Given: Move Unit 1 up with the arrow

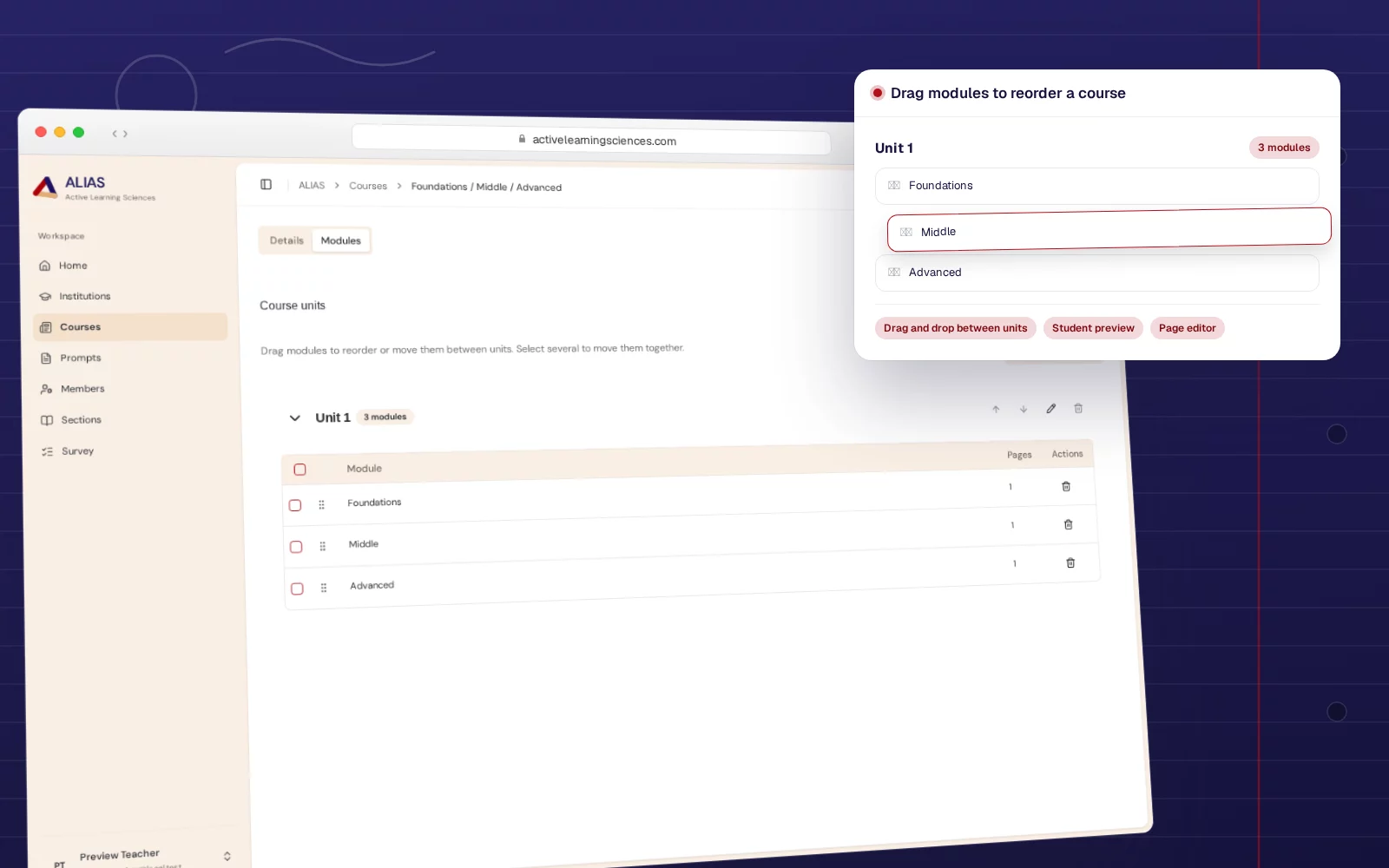Looking at the screenshot, I should coord(996,410).
